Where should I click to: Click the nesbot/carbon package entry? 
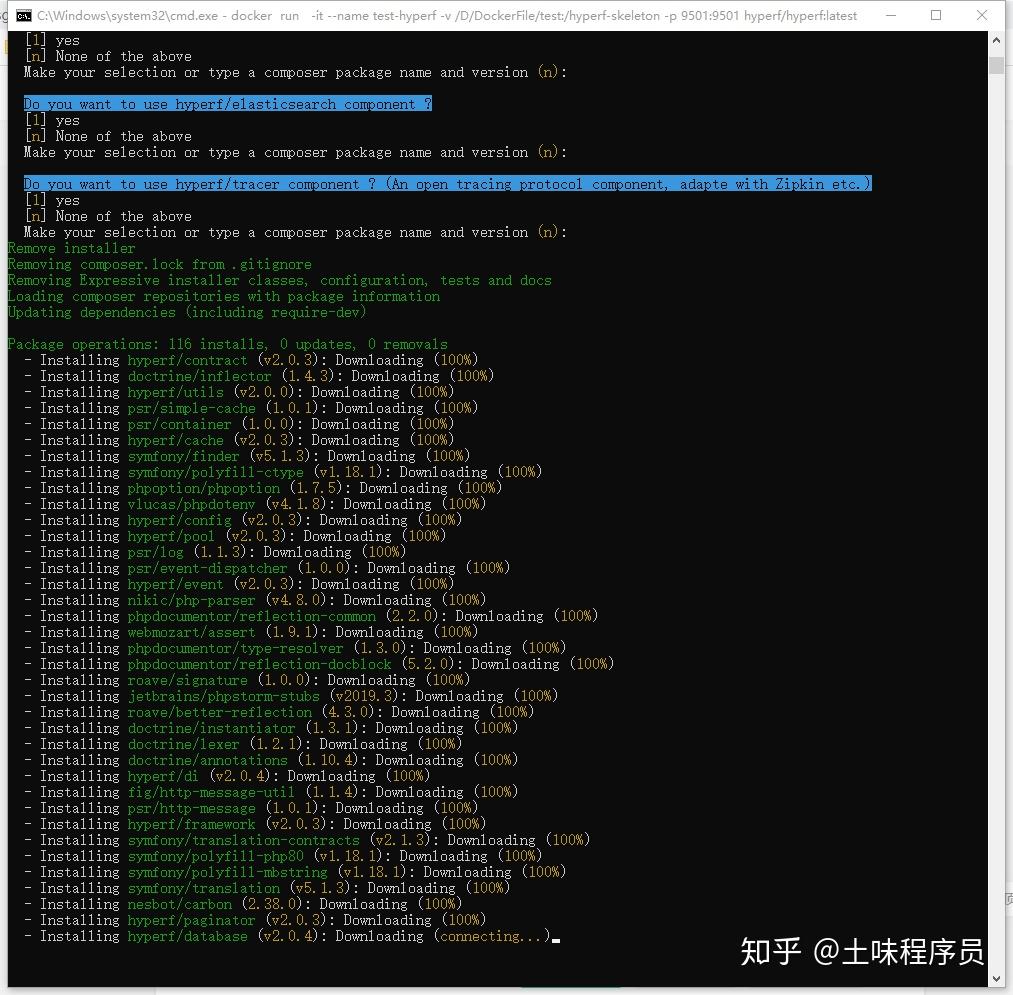180,904
